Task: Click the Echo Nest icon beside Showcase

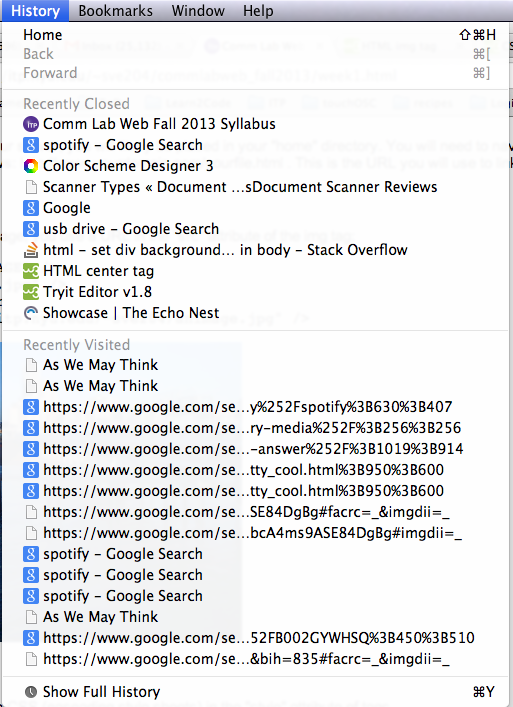Action: 31,313
